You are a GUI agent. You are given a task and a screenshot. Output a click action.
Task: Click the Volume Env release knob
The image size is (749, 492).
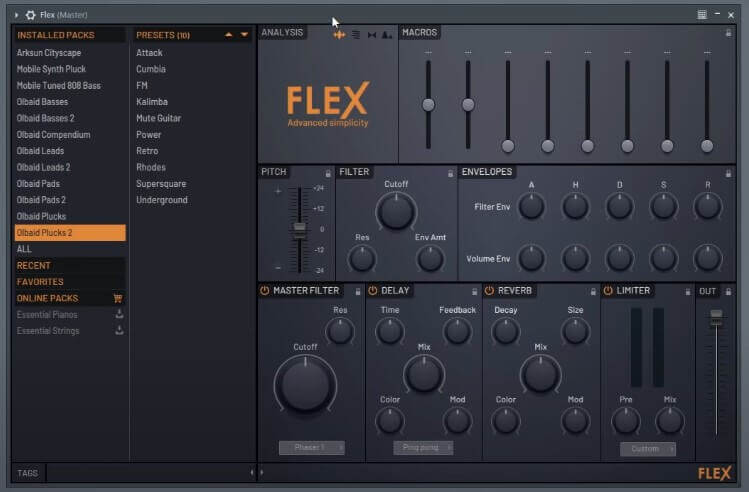point(707,257)
